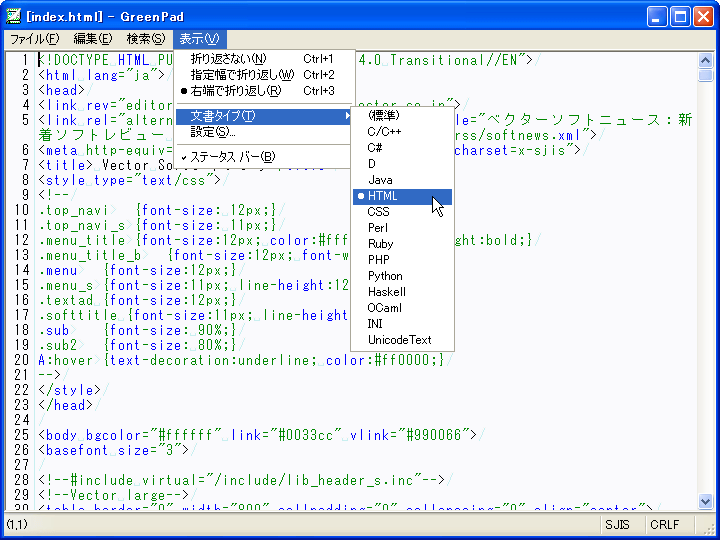Select HTML document type
Screen dimensions: 720x540
point(402,196)
